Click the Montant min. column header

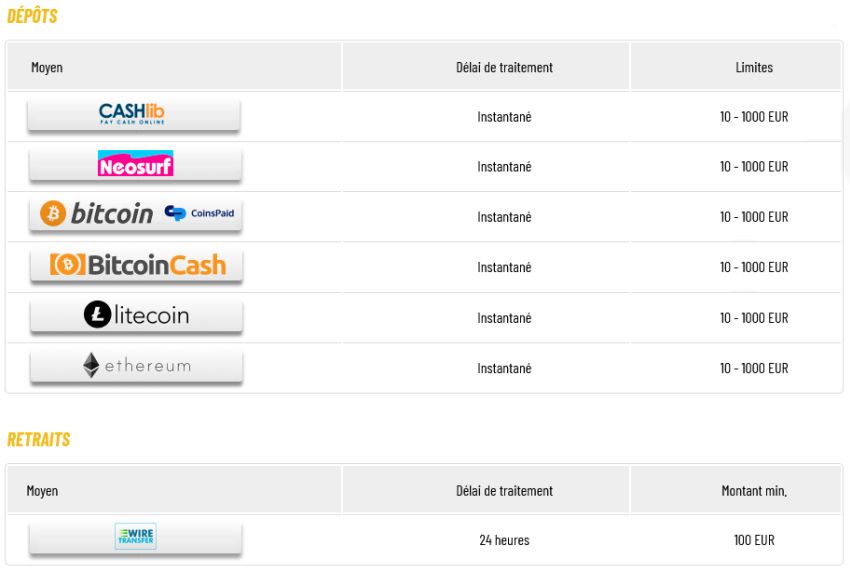754,491
